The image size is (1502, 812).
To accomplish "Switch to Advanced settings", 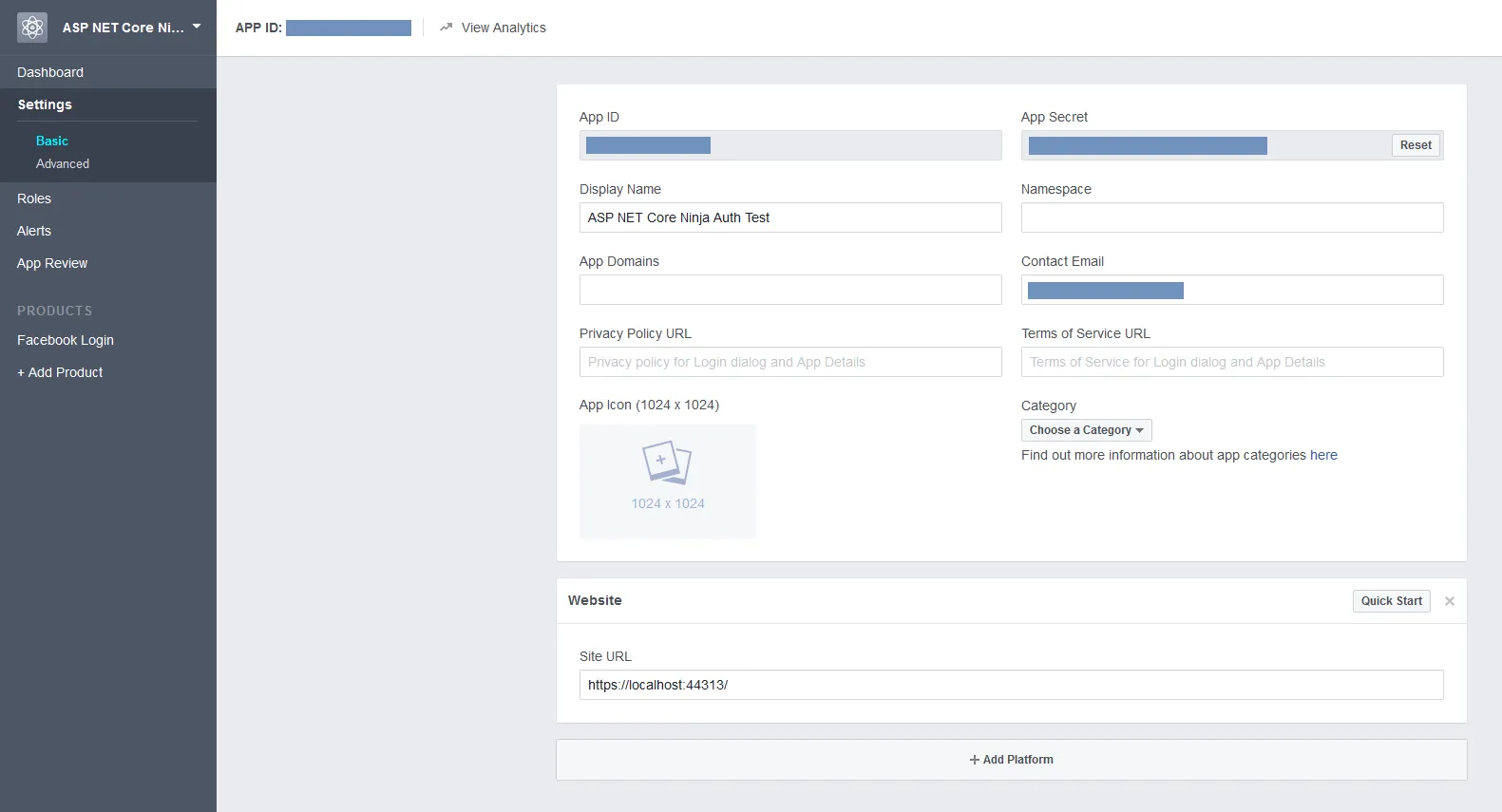I will pyautogui.click(x=63, y=163).
